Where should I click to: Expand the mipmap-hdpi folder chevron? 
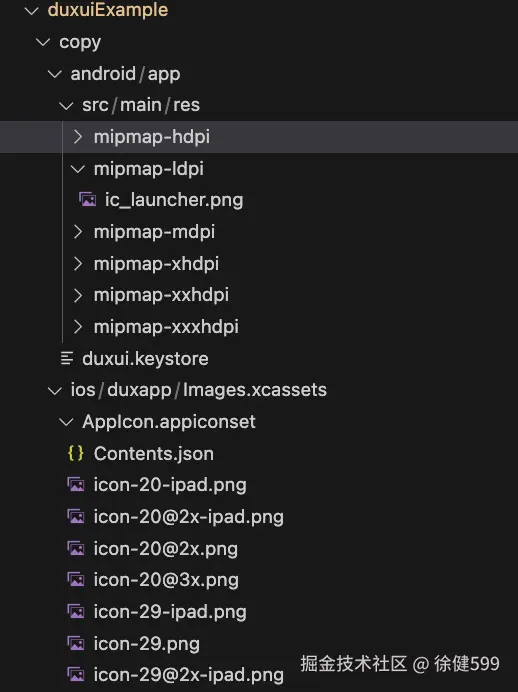(78, 137)
